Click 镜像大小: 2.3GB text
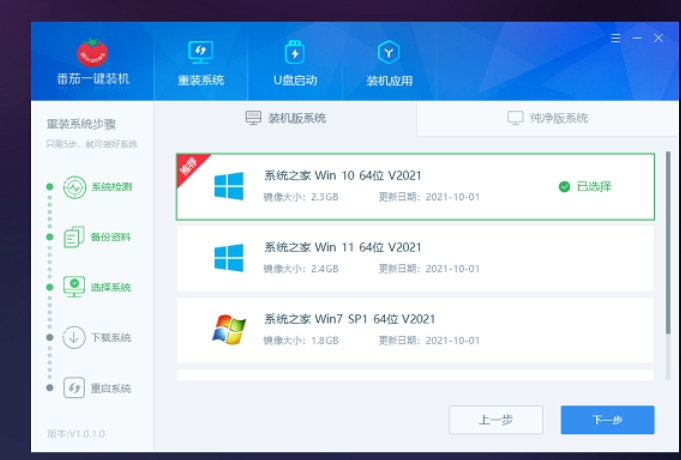 (x=301, y=197)
